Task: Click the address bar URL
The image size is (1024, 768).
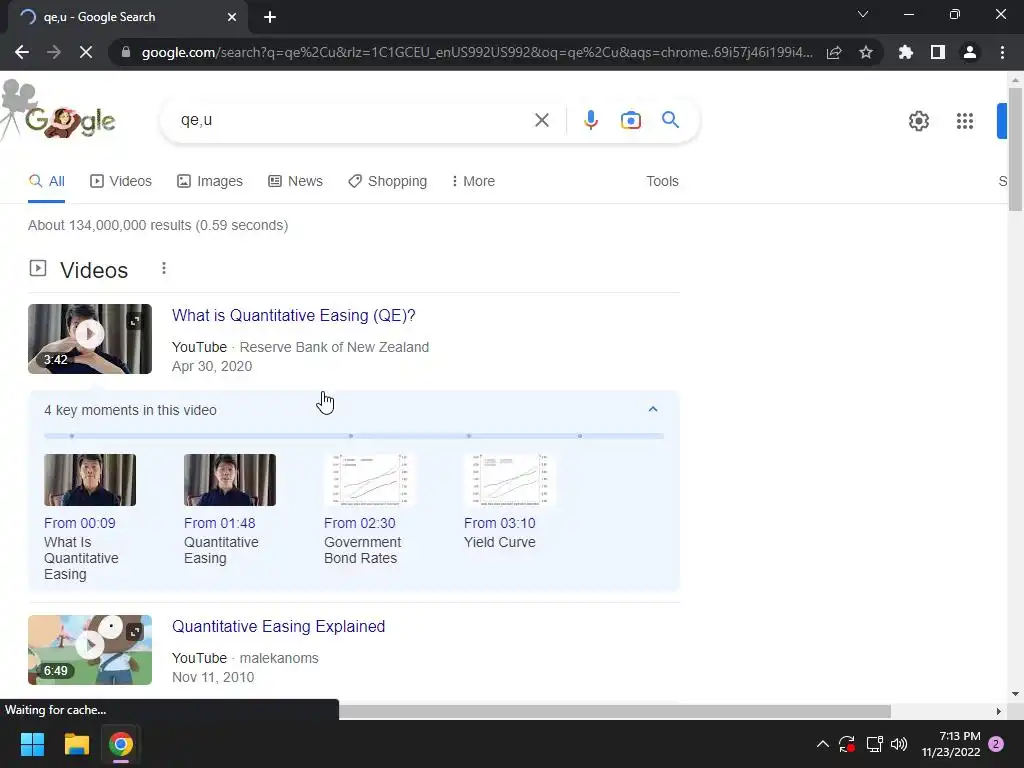Action: click(x=477, y=52)
